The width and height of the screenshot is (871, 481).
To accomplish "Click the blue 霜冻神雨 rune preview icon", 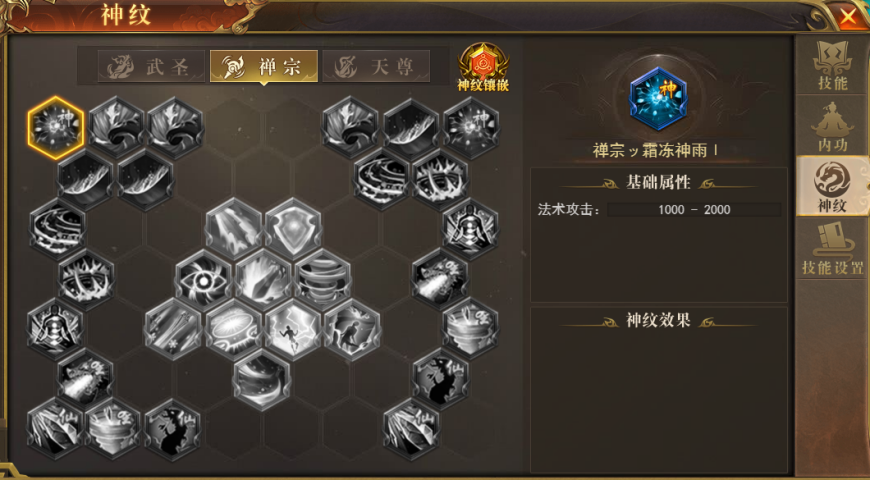I will click(x=658, y=99).
